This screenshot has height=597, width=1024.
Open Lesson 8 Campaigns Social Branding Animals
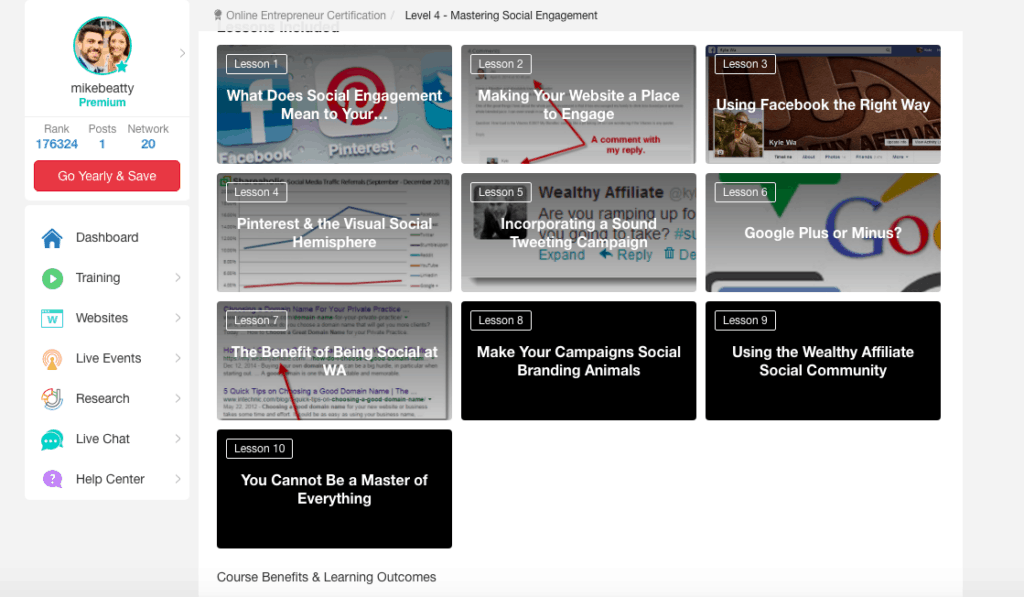click(x=579, y=361)
